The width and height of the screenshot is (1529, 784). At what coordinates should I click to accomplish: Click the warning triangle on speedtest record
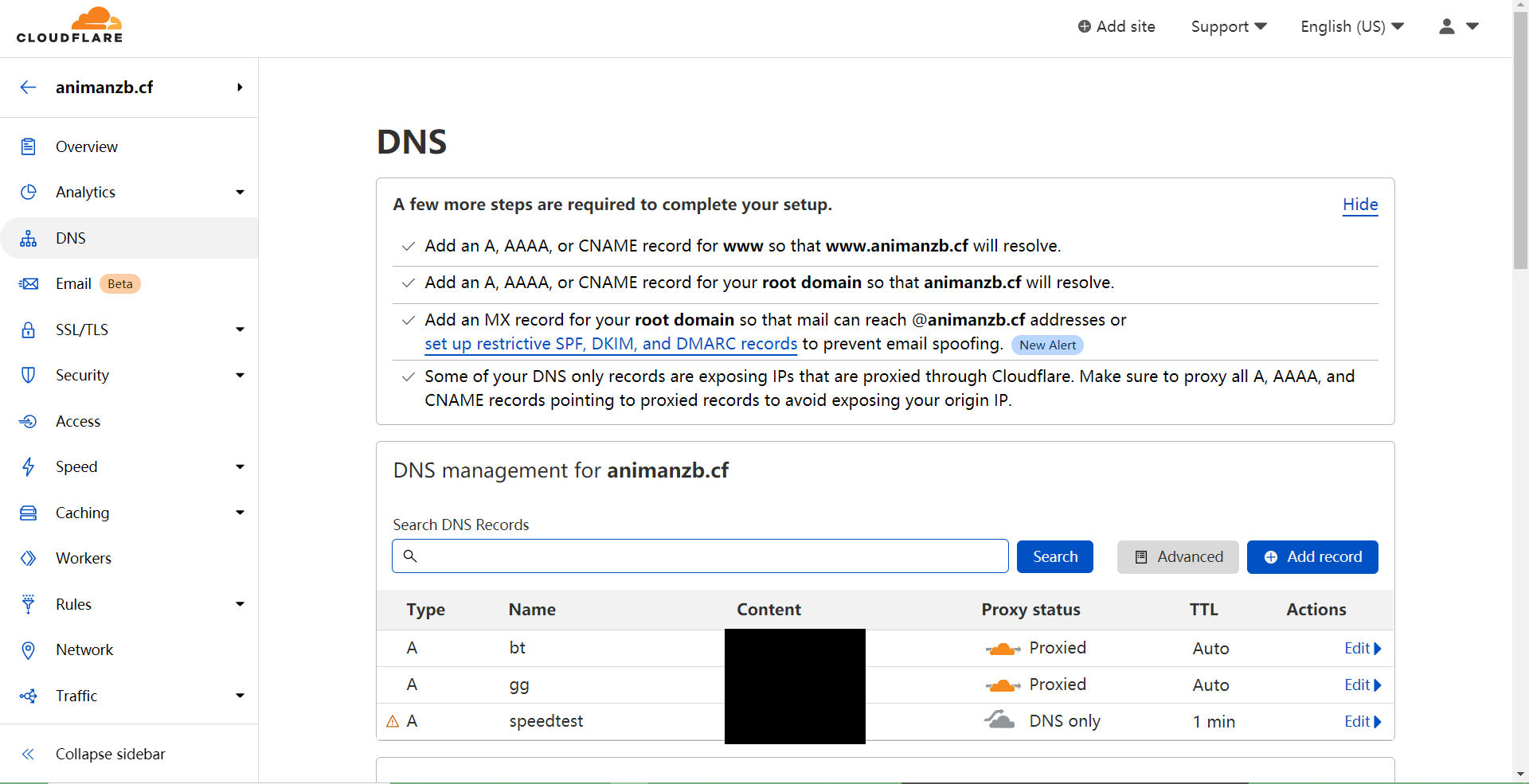tap(393, 721)
